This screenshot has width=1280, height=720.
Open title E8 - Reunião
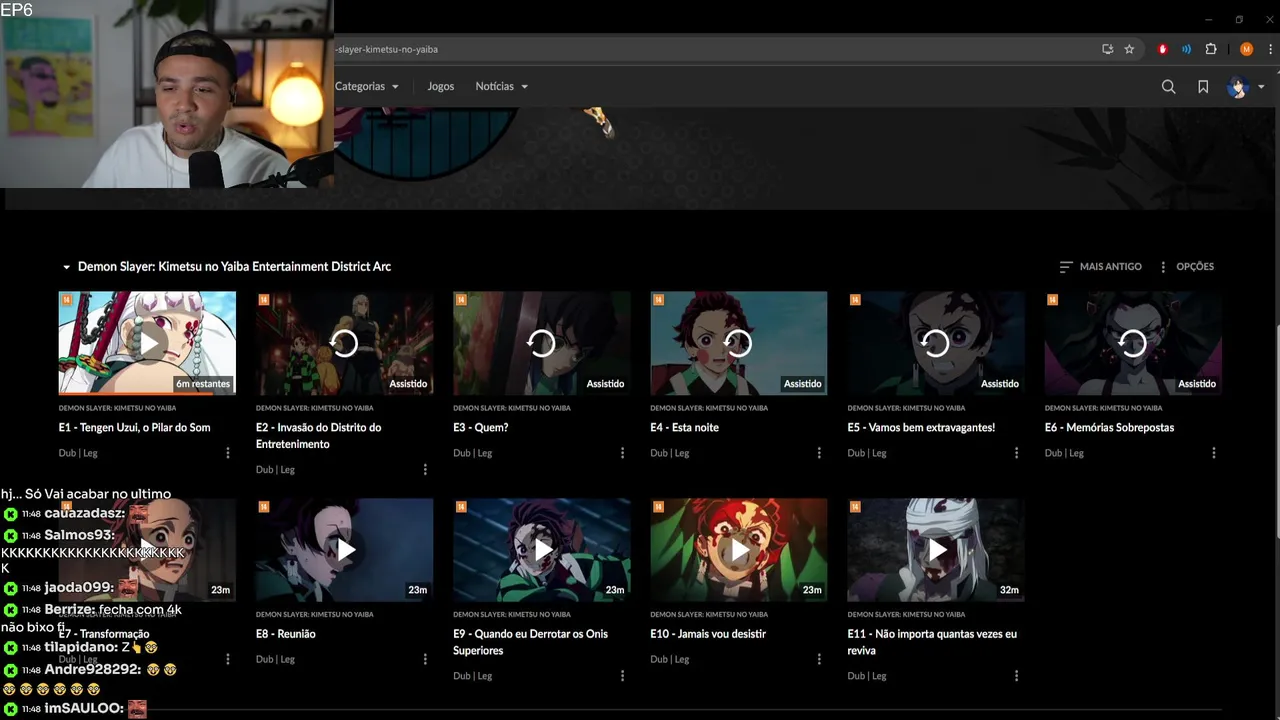click(286, 634)
